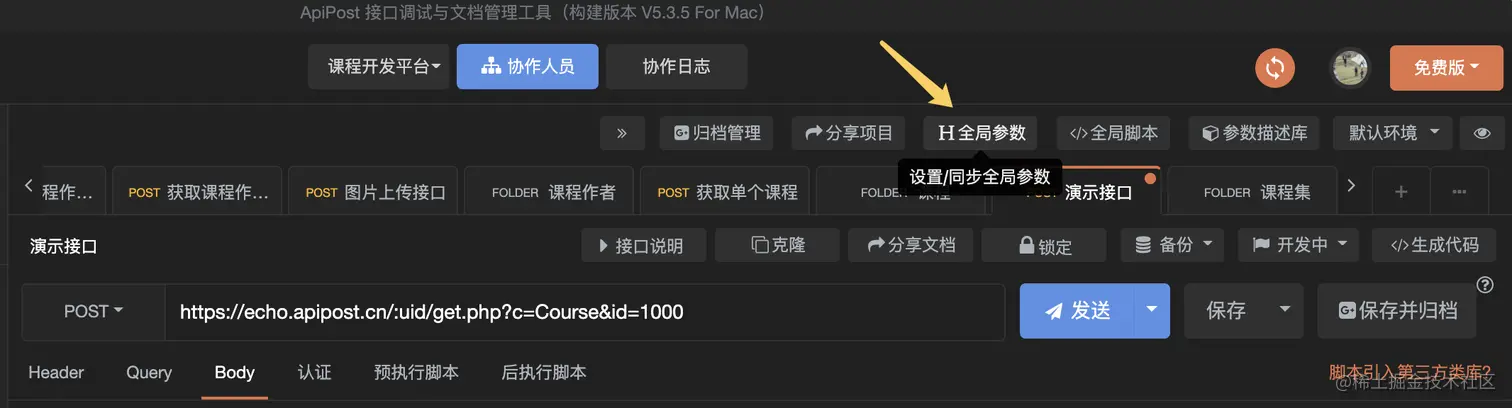1512x408 pixels.
Task: Click the help question mark icon
Action: 1485,285
